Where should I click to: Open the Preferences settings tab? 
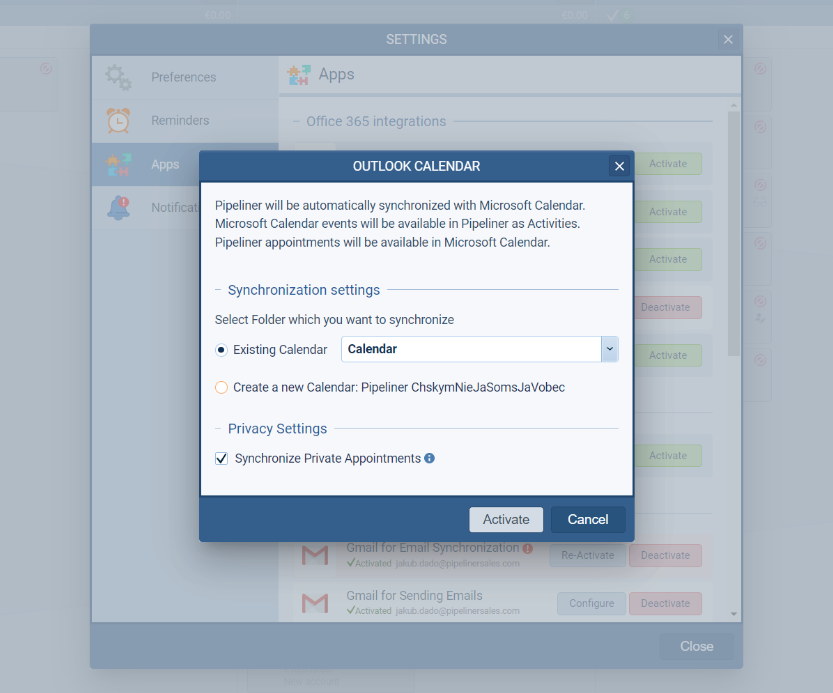(183, 77)
